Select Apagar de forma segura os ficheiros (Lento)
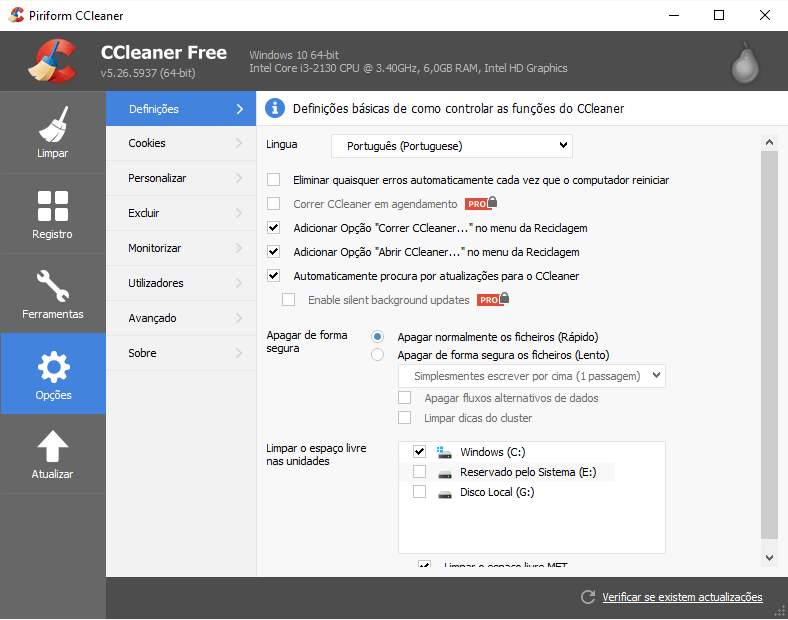Image resolution: width=788 pixels, height=620 pixels. (x=377, y=355)
